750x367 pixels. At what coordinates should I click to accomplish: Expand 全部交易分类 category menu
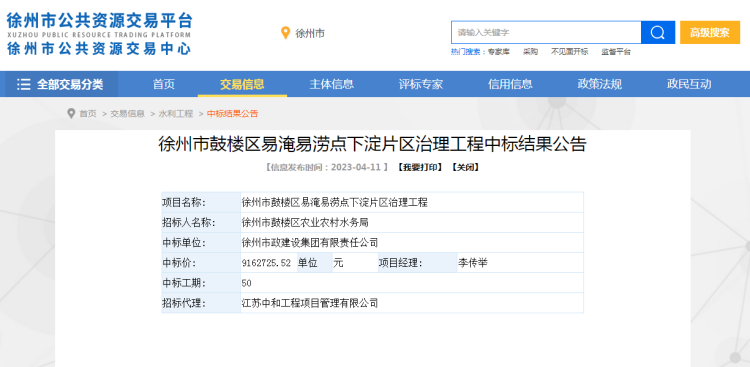[62, 84]
